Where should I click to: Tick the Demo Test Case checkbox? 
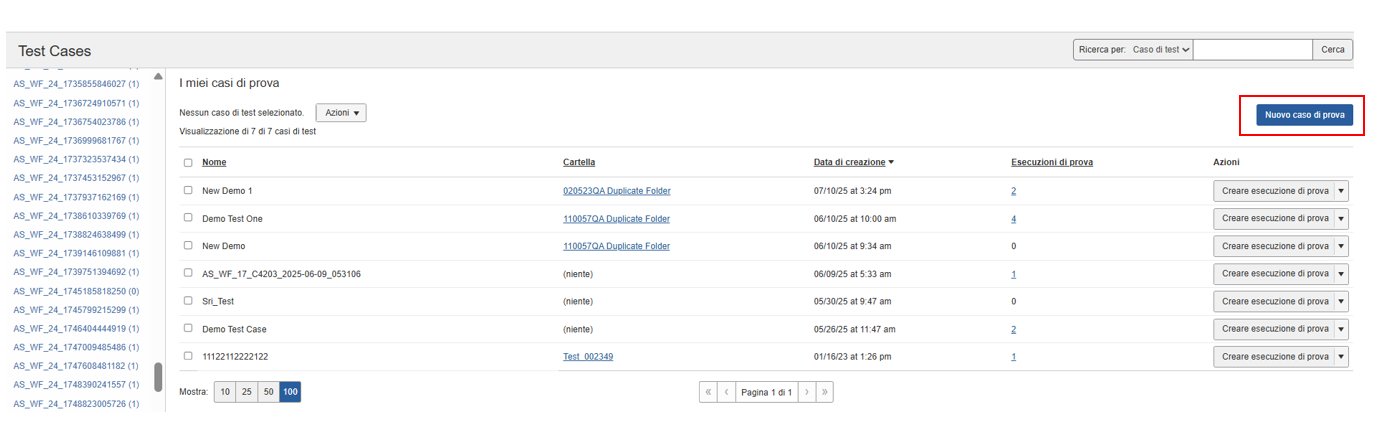click(x=188, y=328)
